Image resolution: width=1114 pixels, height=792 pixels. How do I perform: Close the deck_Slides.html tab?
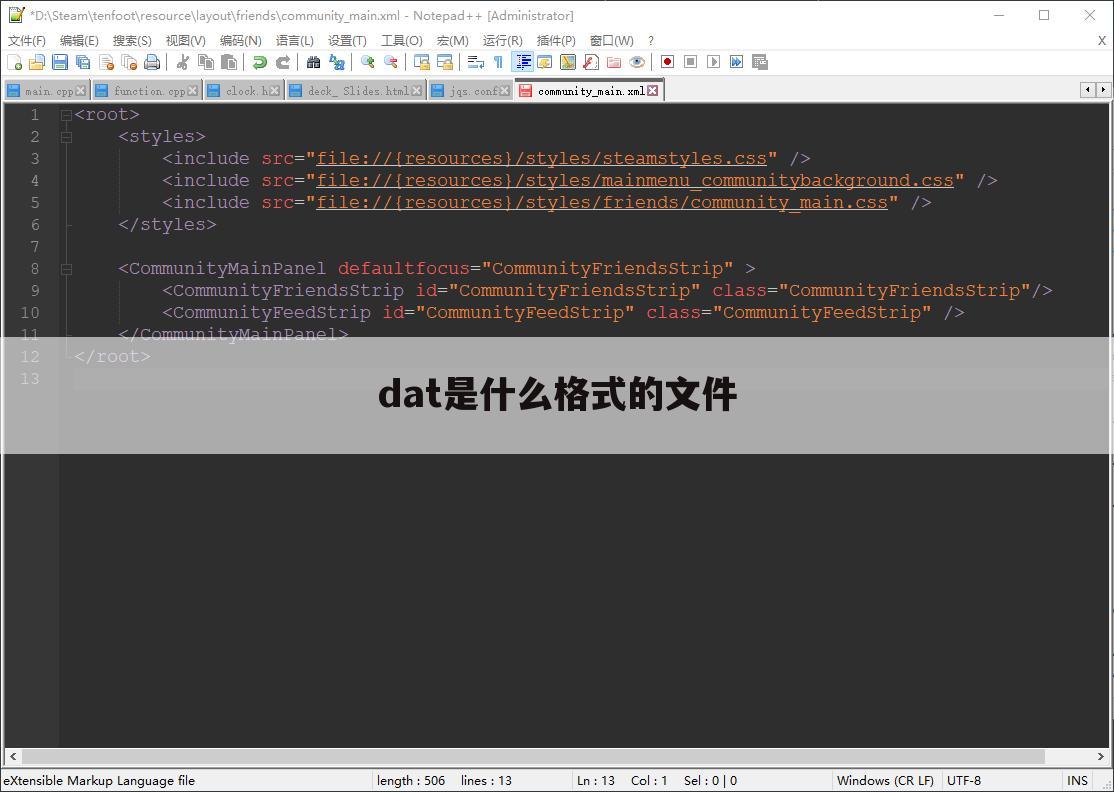[x=417, y=89]
